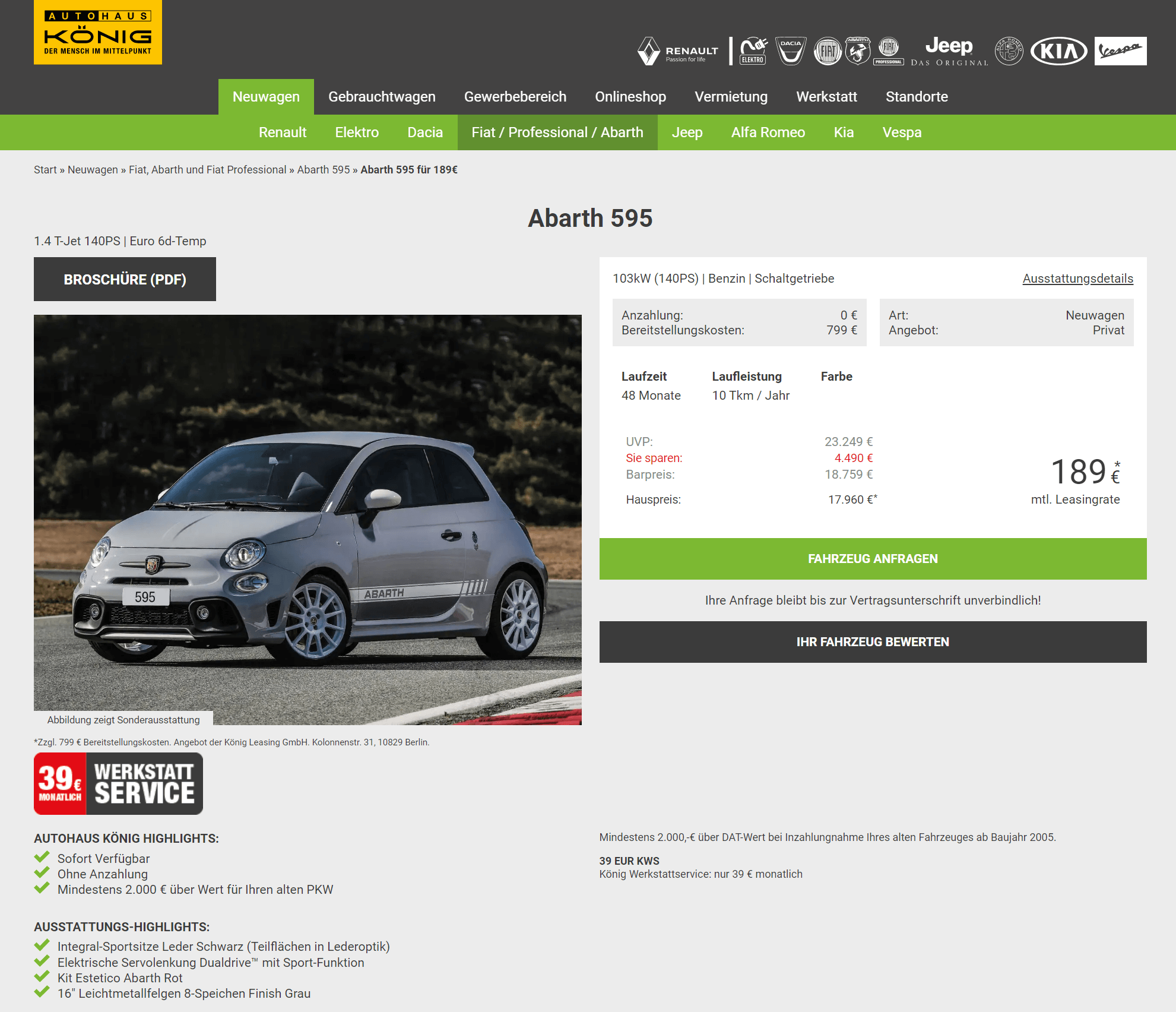Image resolution: width=1176 pixels, height=1012 pixels.
Task: Click the 16" Leichtmetallfelgen highlight
Action: 184,994
